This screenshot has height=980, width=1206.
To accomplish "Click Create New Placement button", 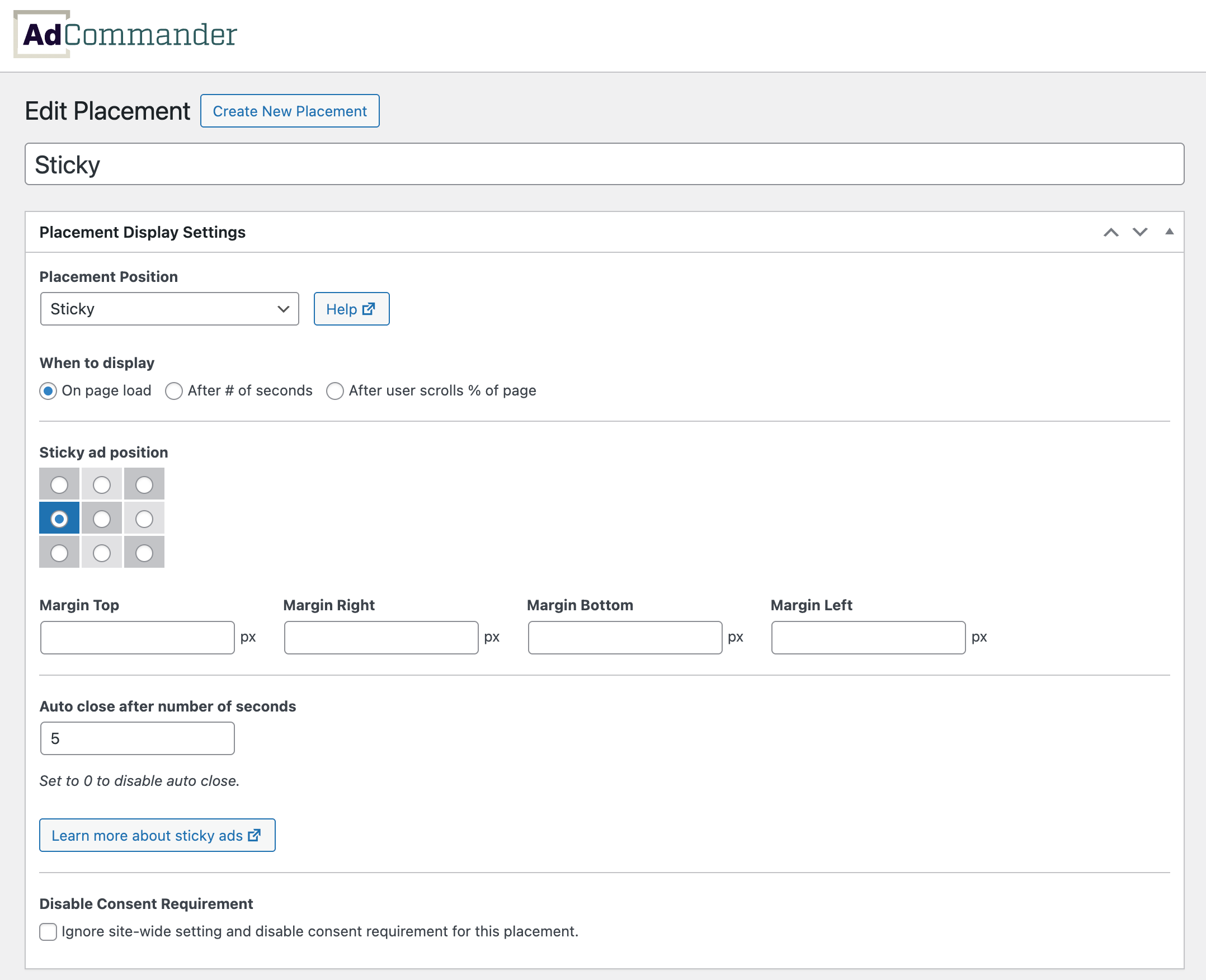I will click(x=290, y=111).
